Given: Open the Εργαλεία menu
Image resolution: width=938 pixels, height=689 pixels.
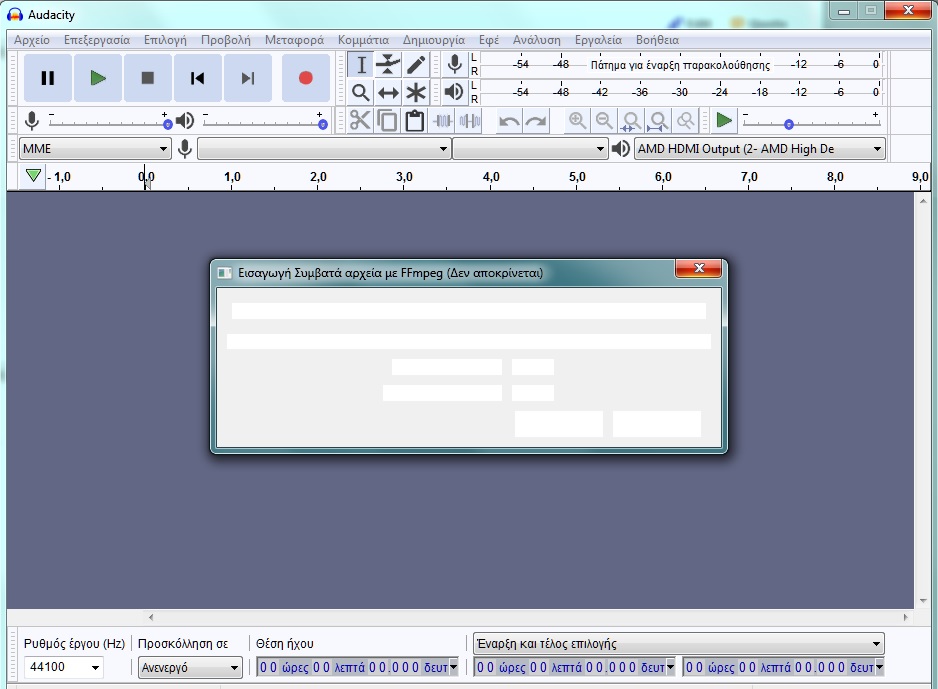Looking at the screenshot, I should click(598, 40).
